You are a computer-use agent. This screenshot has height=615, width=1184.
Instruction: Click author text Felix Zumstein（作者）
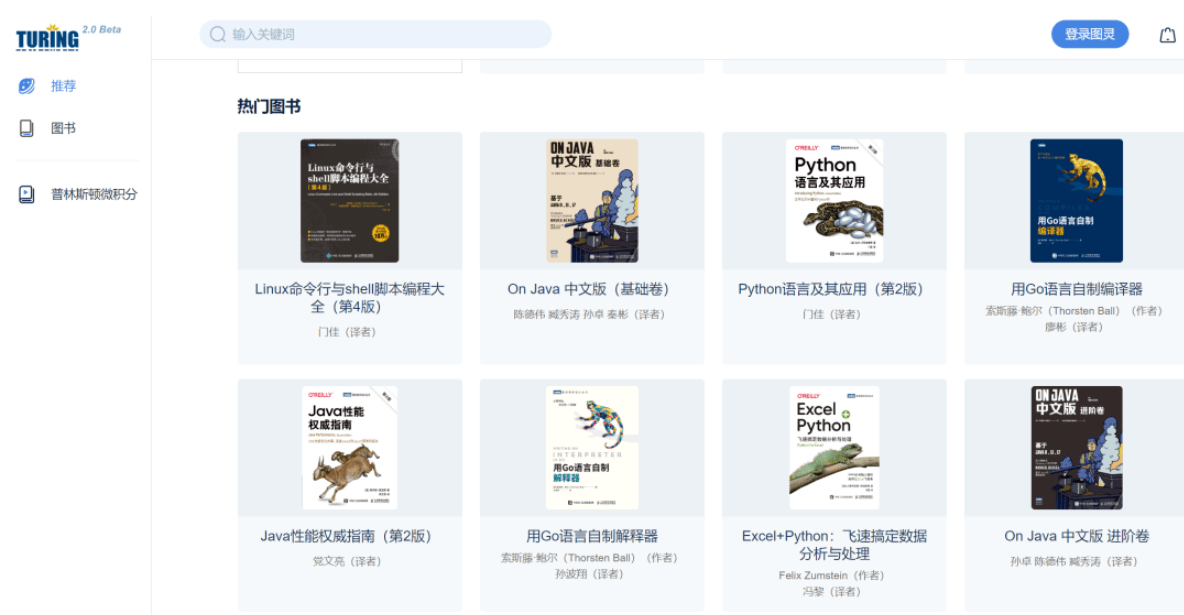(x=834, y=576)
